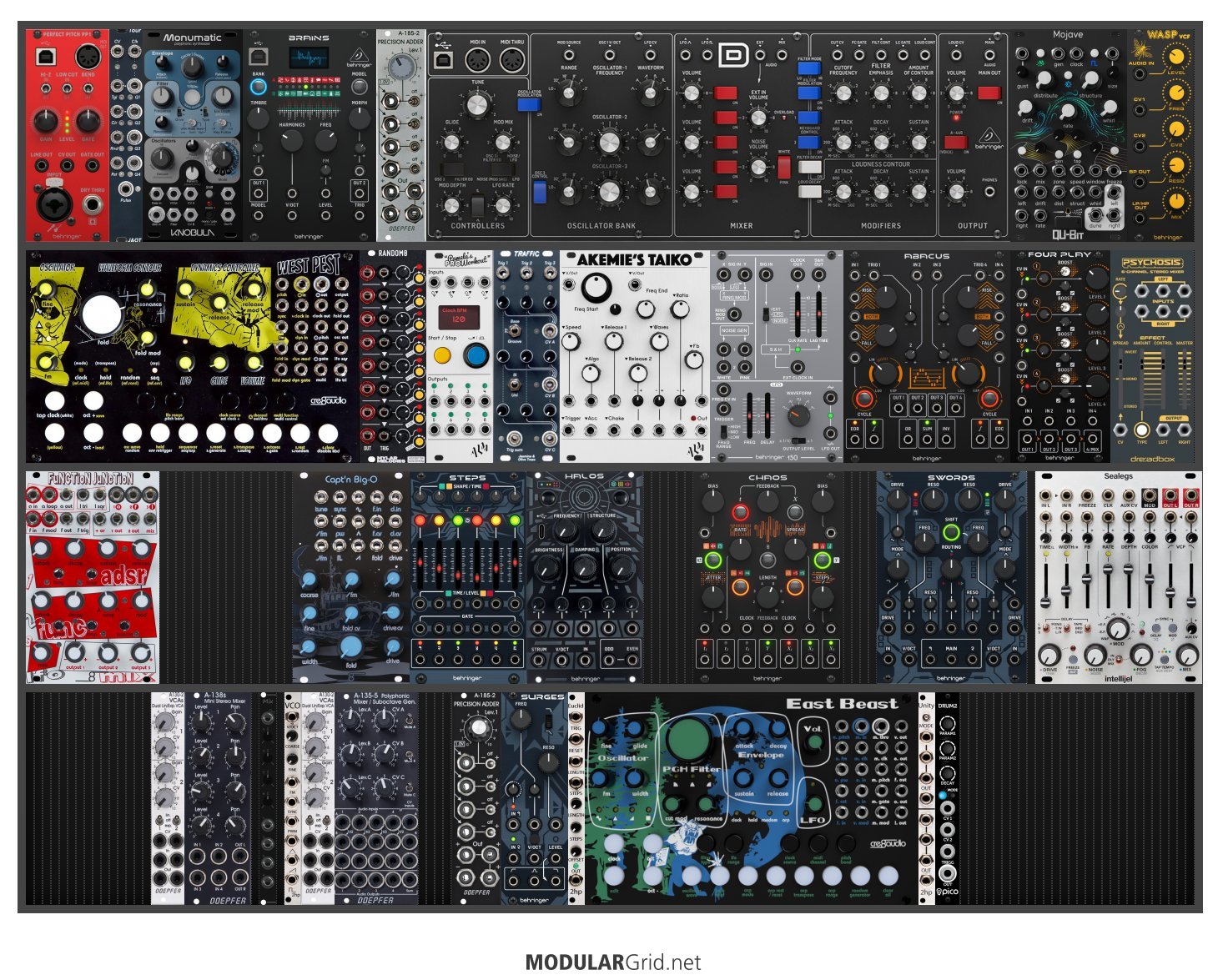This screenshot has height=980, width=1228.
Task: Select the MIDI THRU socket on Model D
Action: point(512,60)
